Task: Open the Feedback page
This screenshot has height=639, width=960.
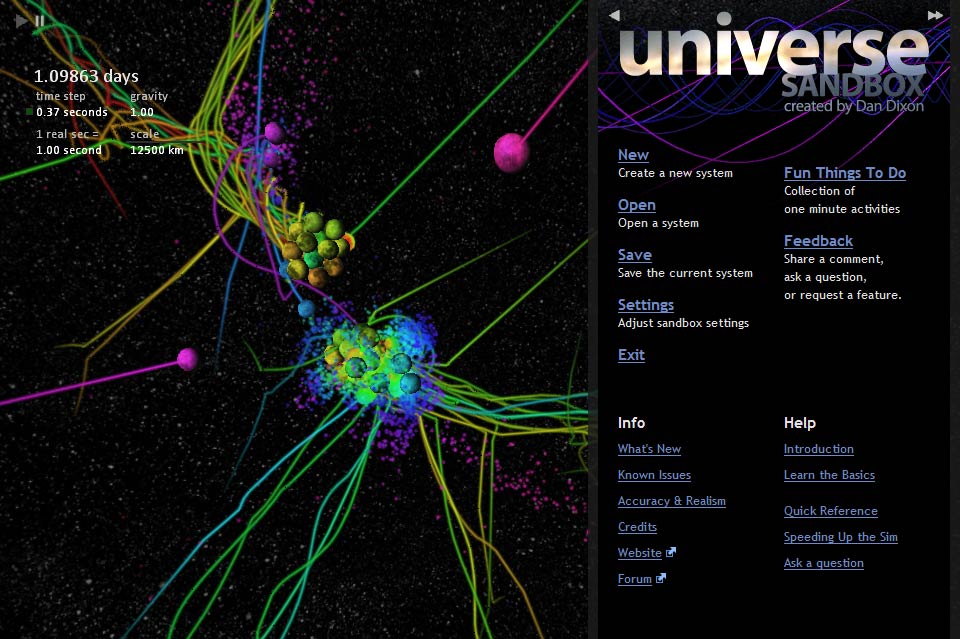Action: click(x=818, y=241)
